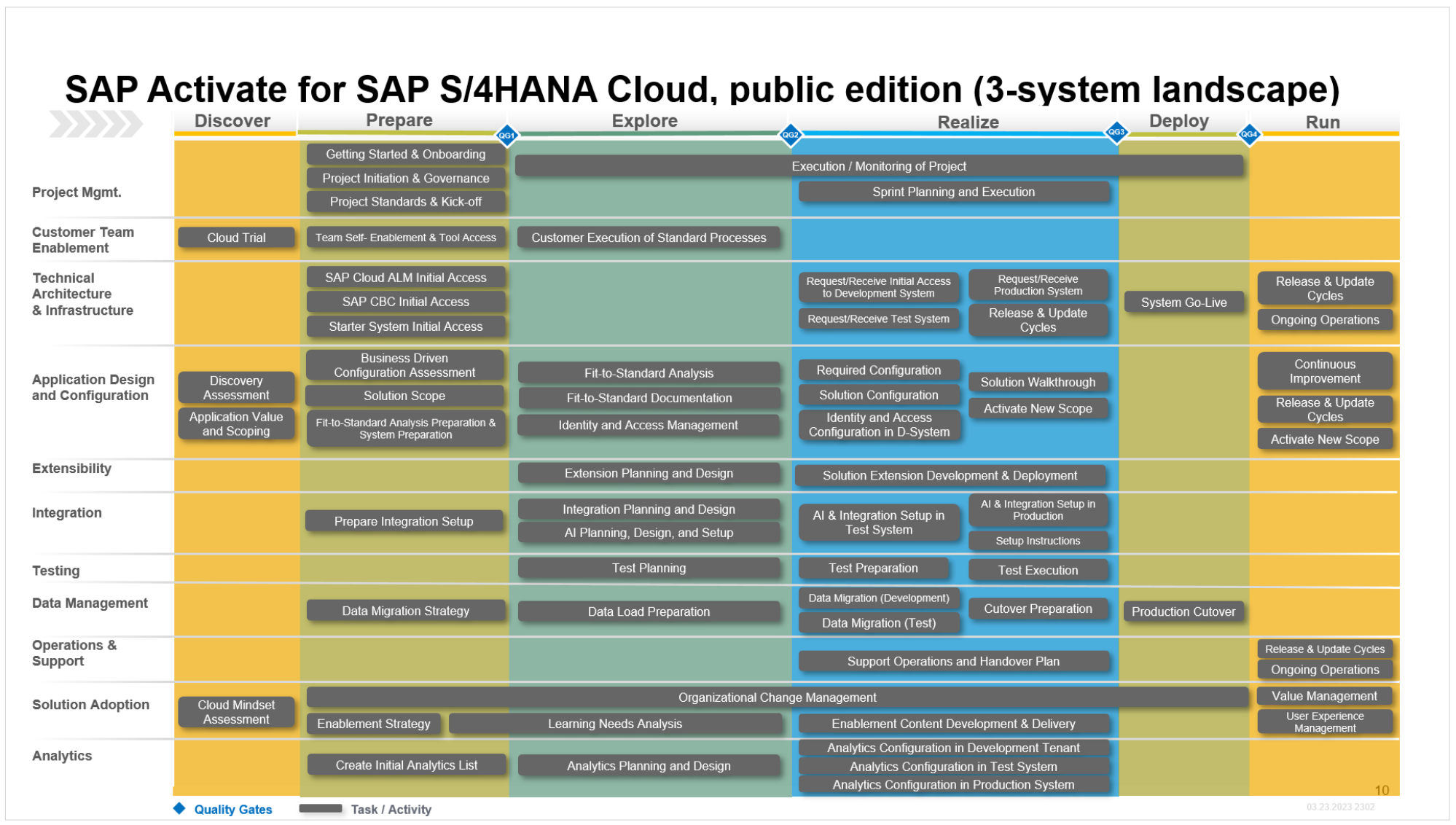Viewport: 1456px width, 825px height.
Task: Click Sprint Planning and Execution task
Action: point(954,192)
